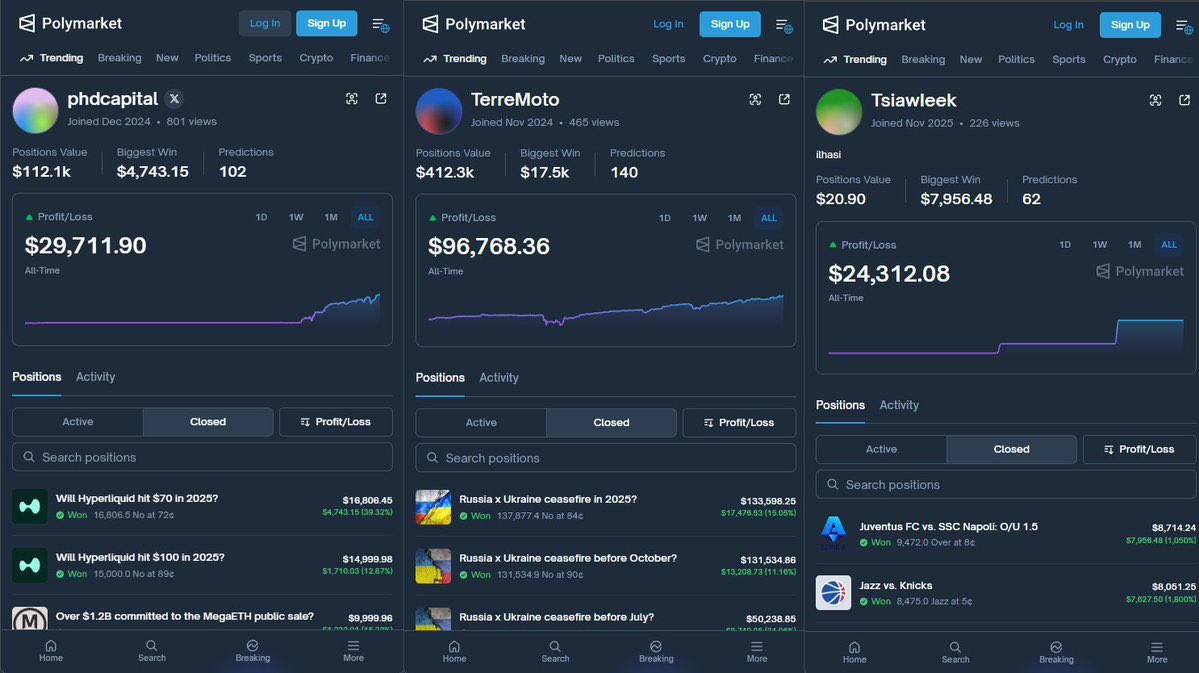Click scan icon on phdcapital profile
Image resolution: width=1199 pixels, height=673 pixels.
pyautogui.click(x=352, y=99)
